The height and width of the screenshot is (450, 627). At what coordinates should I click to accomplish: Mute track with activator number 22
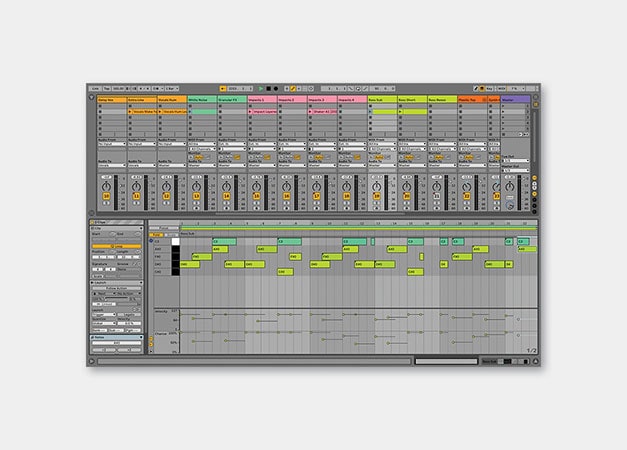tap(467, 196)
